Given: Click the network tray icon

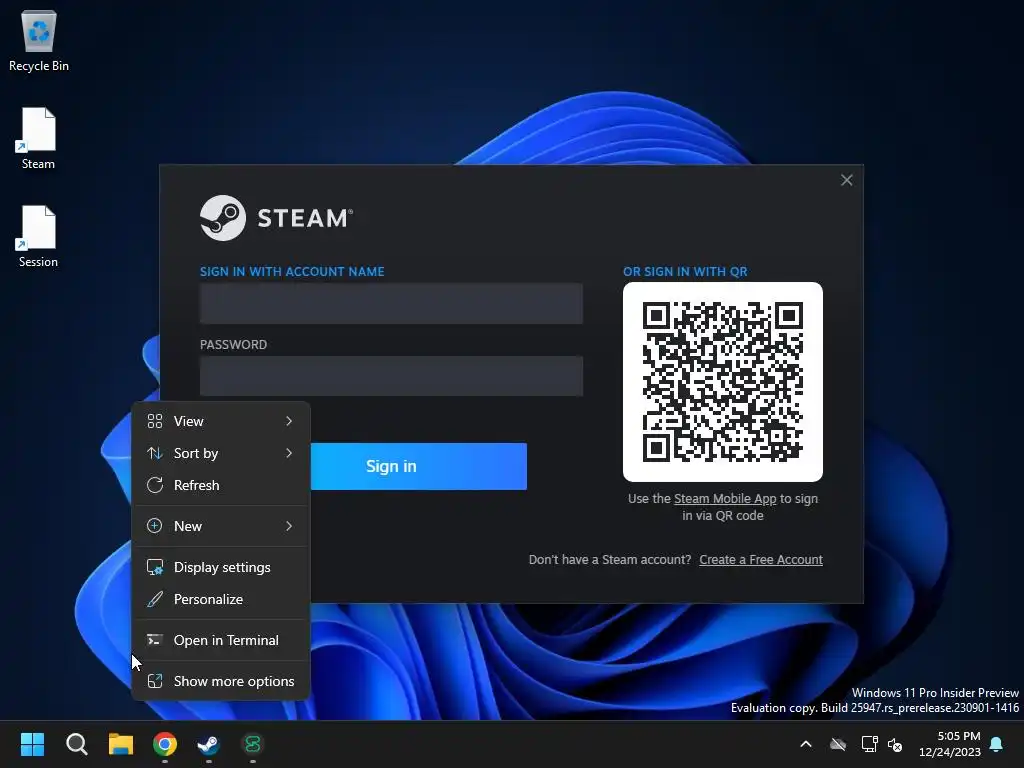Looking at the screenshot, I should tap(869, 744).
